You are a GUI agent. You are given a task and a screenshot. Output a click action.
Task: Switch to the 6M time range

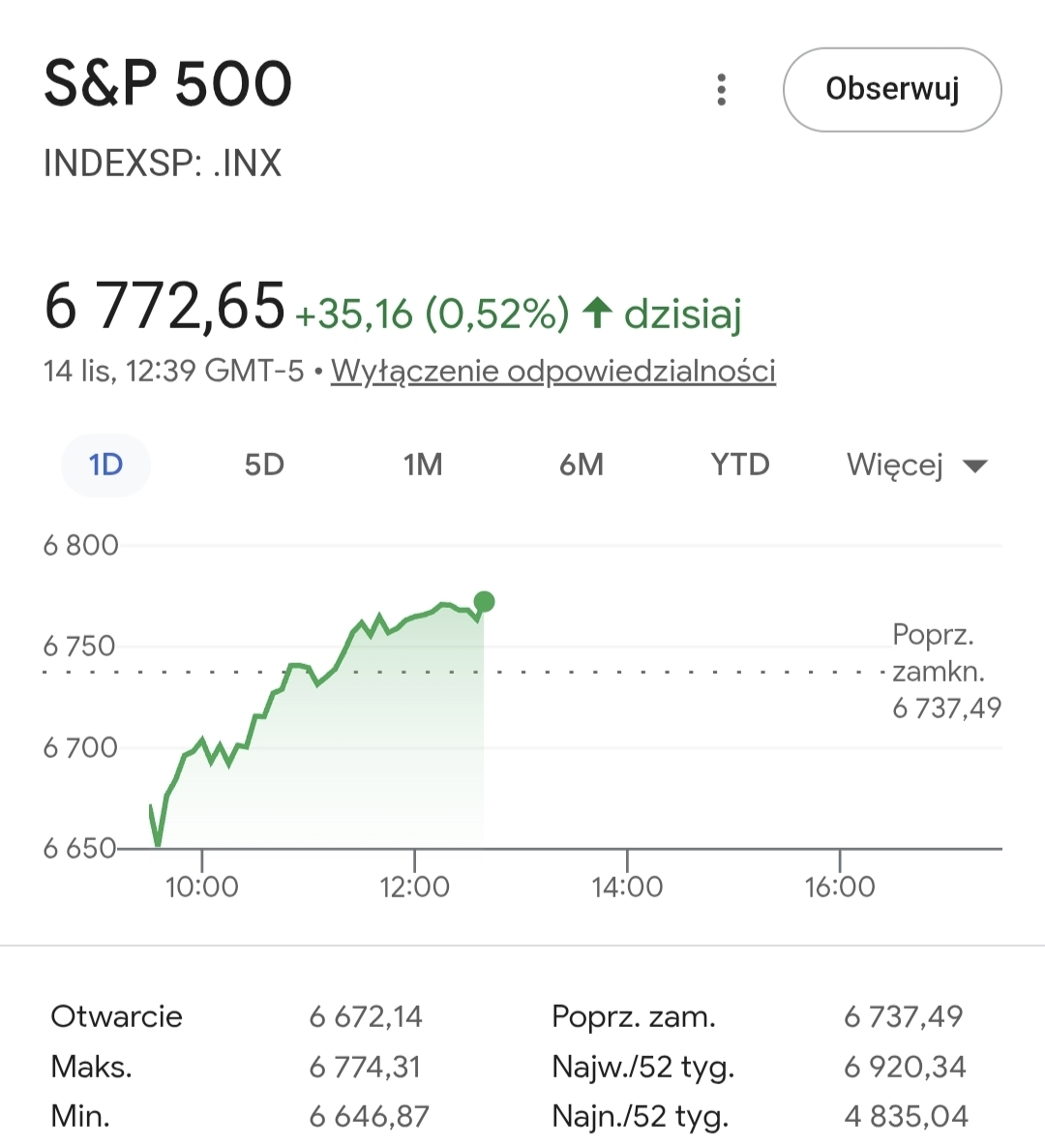tap(582, 465)
